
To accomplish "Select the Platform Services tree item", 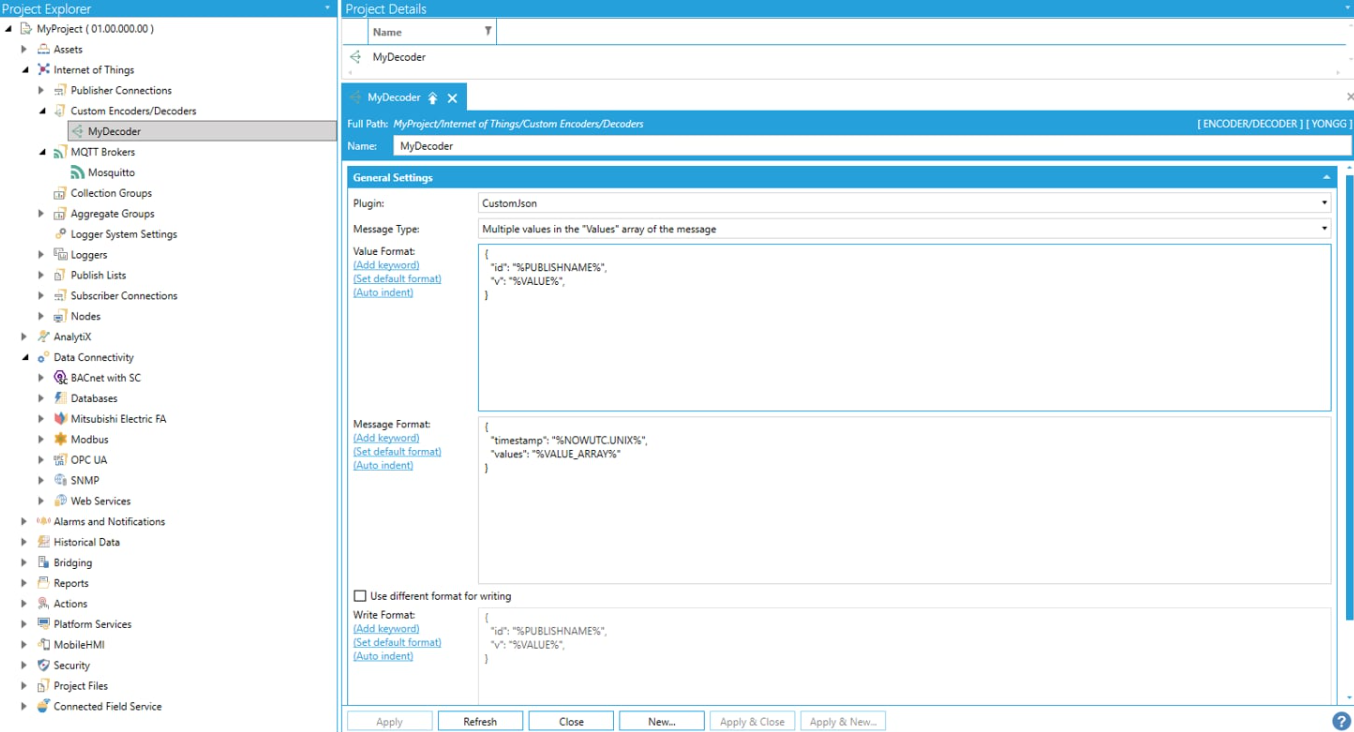I will tap(93, 624).
